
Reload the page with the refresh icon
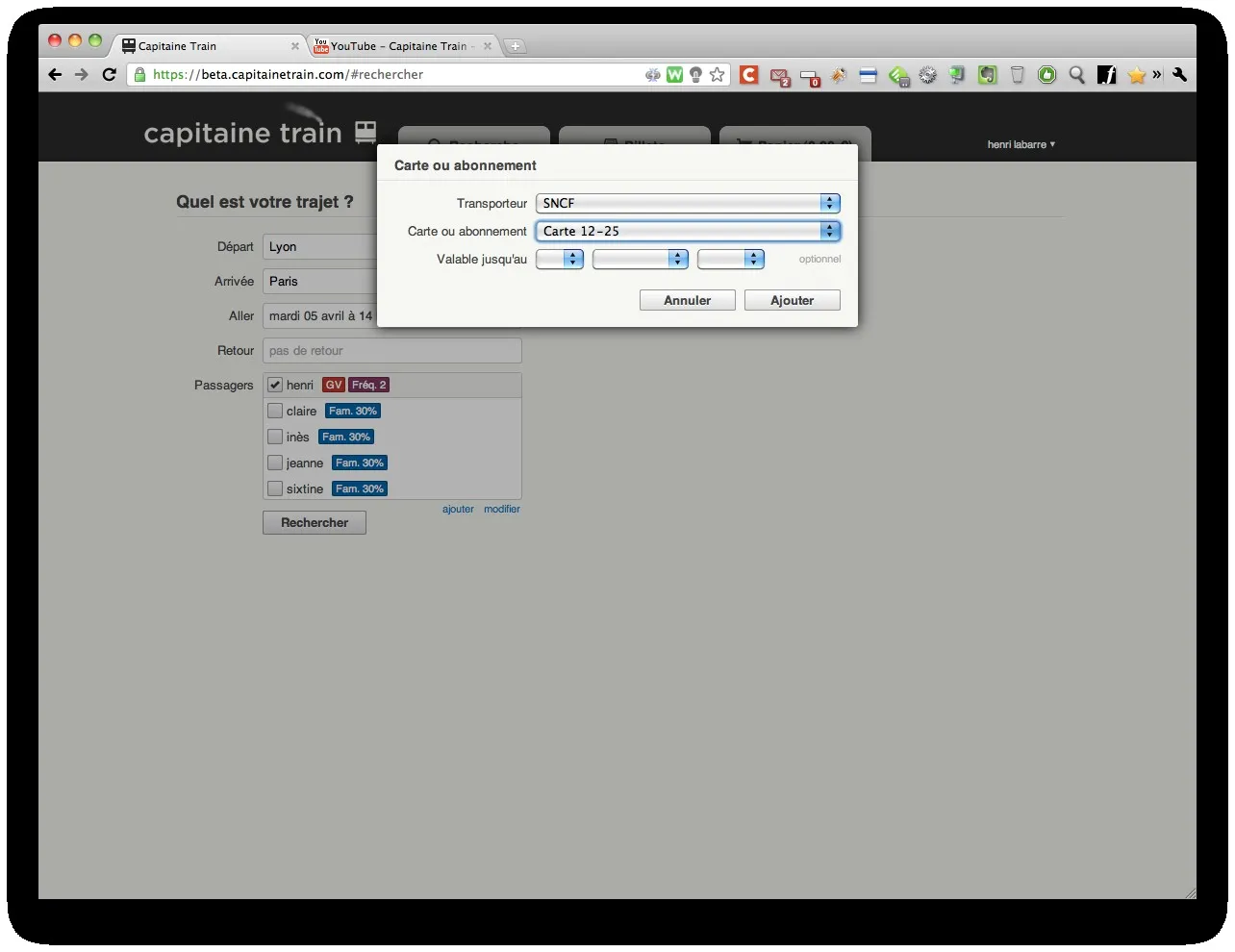pos(110,75)
